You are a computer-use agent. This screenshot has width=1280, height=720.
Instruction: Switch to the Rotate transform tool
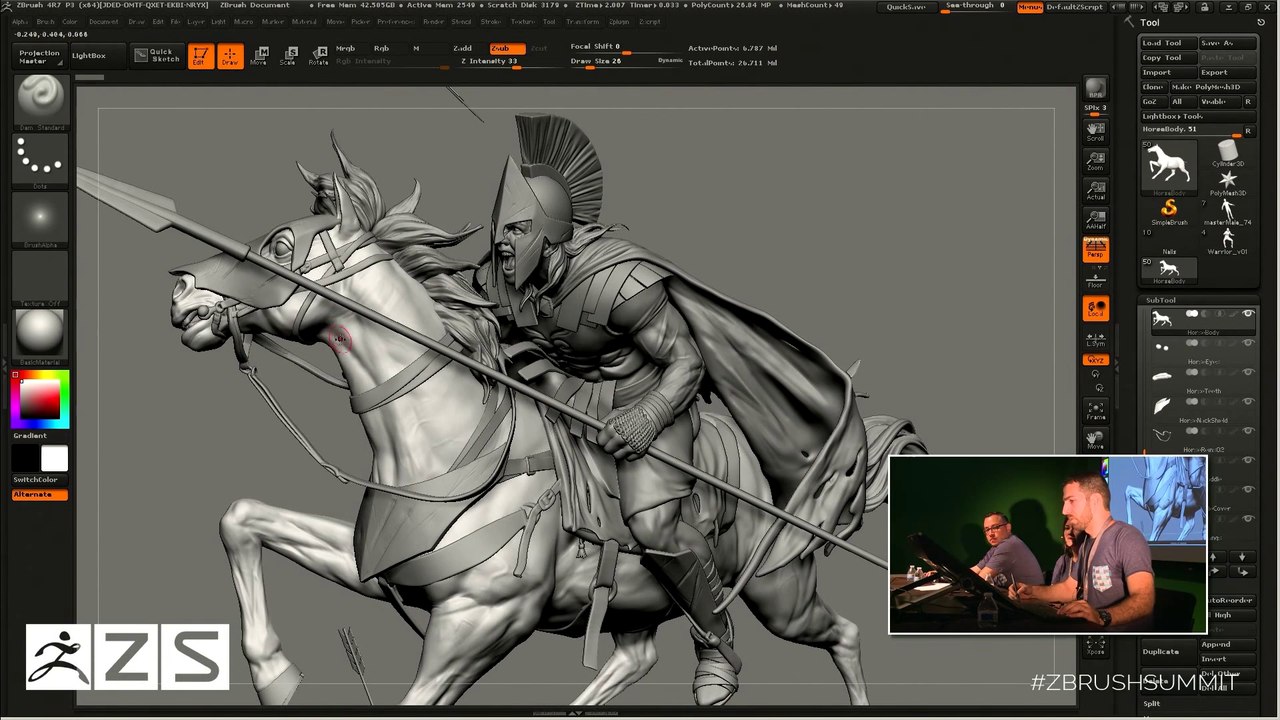point(318,56)
